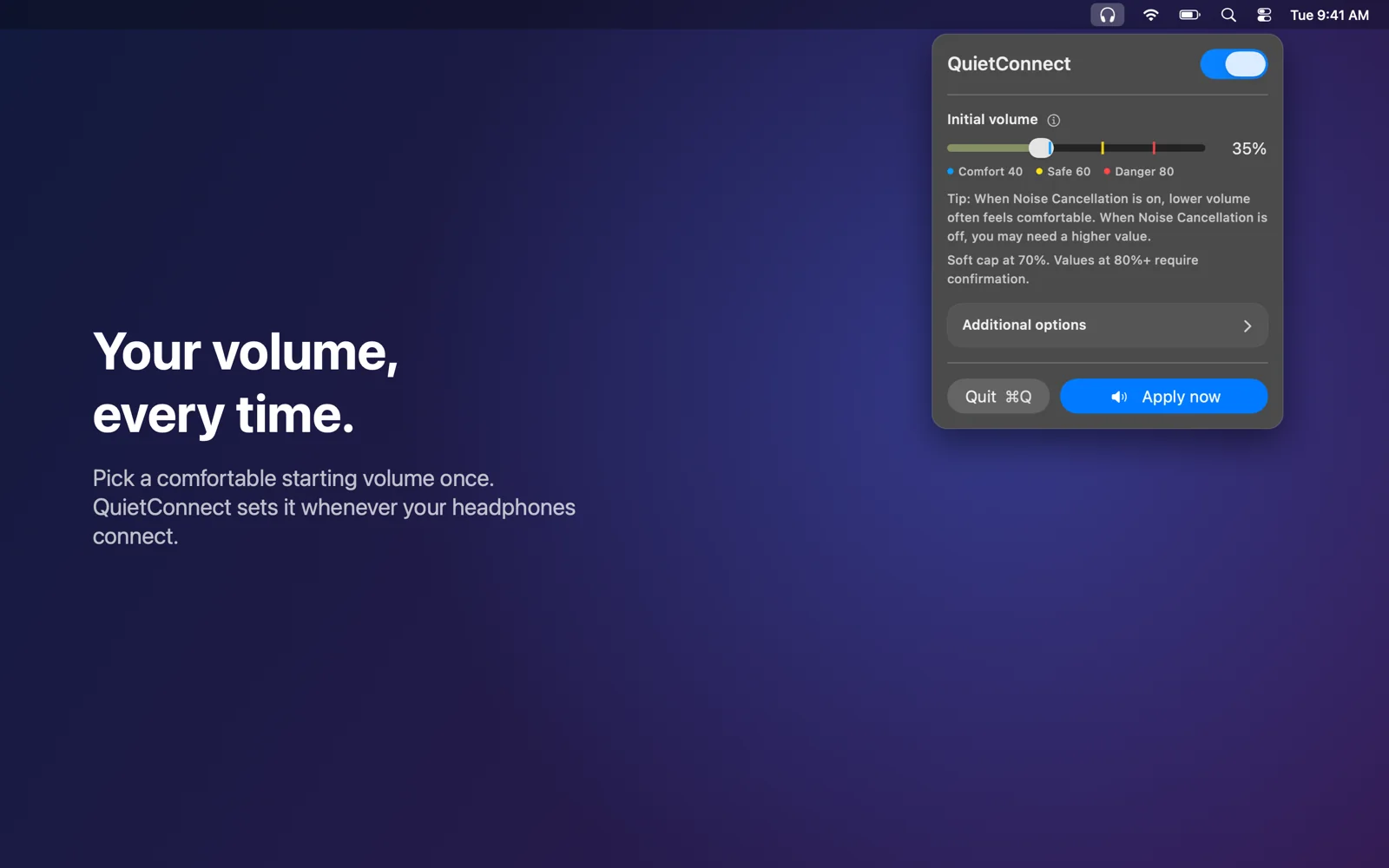Click the 35% volume value
The image size is (1389, 868).
(1248, 148)
